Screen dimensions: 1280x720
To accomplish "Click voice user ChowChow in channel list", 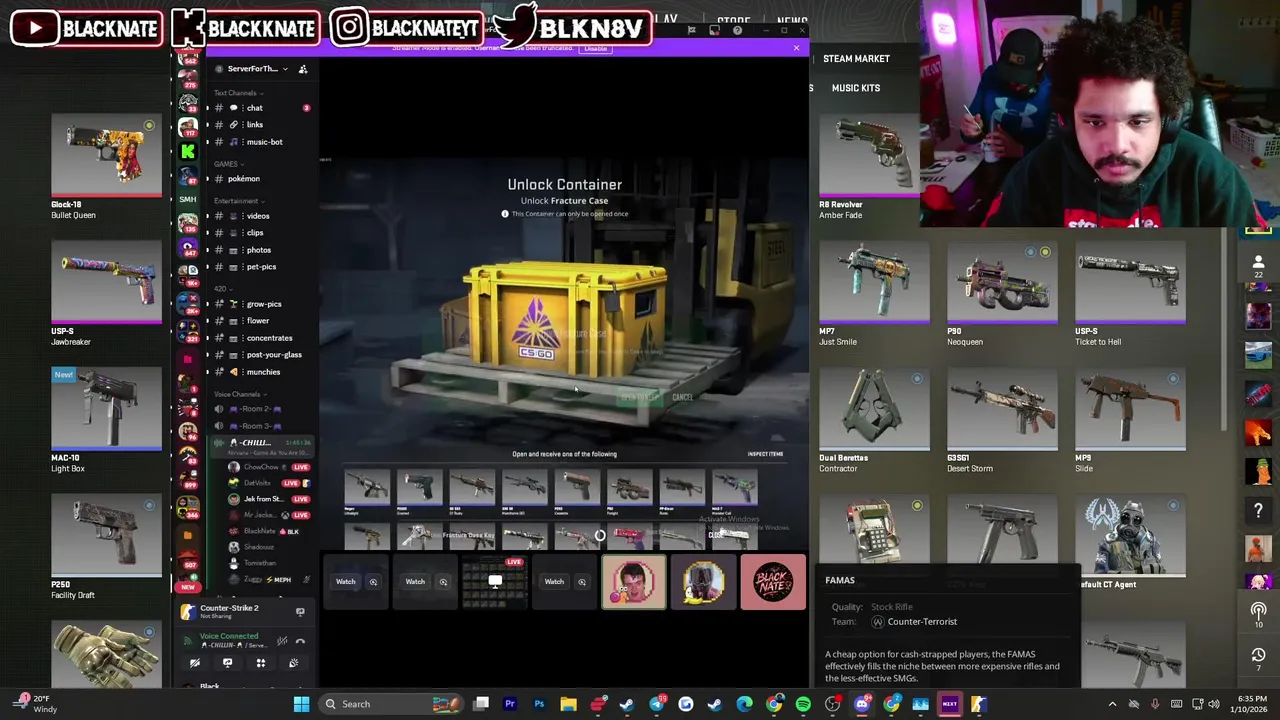I will [268, 467].
